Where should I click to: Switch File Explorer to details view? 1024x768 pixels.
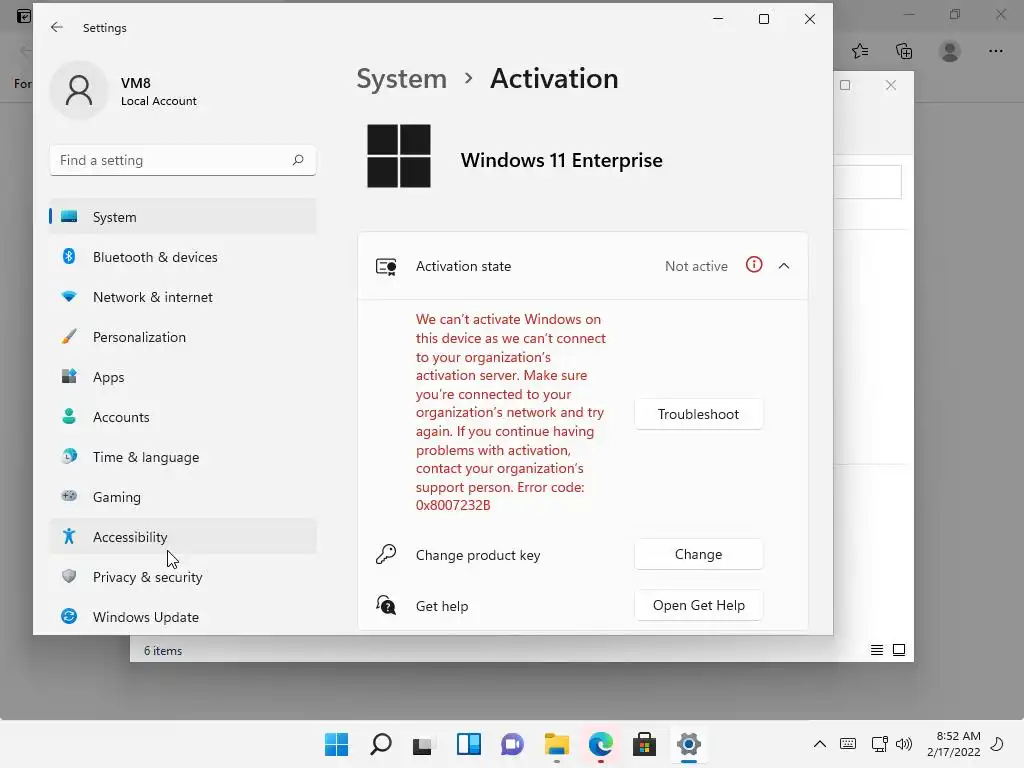[x=876, y=650]
